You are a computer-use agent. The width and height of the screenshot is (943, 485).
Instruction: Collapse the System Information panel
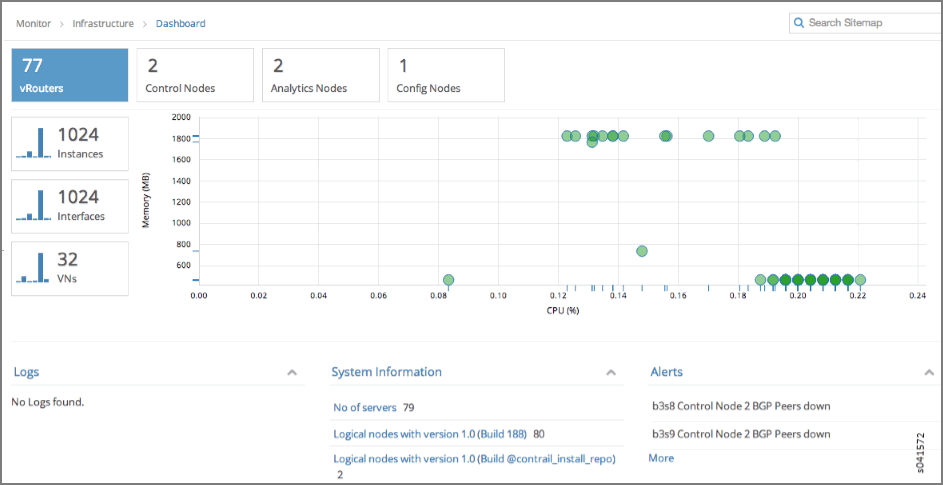(x=610, y=372)
